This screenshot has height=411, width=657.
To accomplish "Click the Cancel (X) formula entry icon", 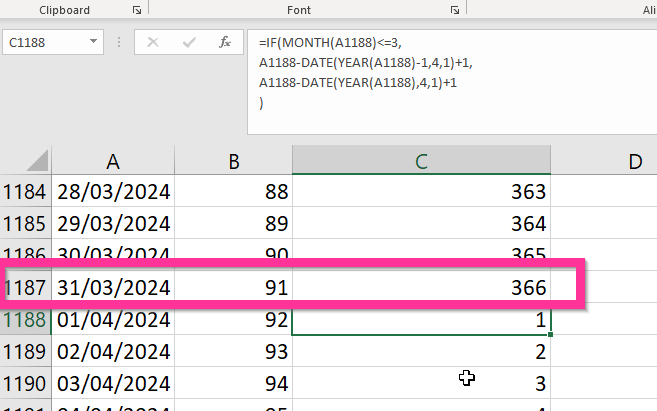I will (x=153, y=43).
